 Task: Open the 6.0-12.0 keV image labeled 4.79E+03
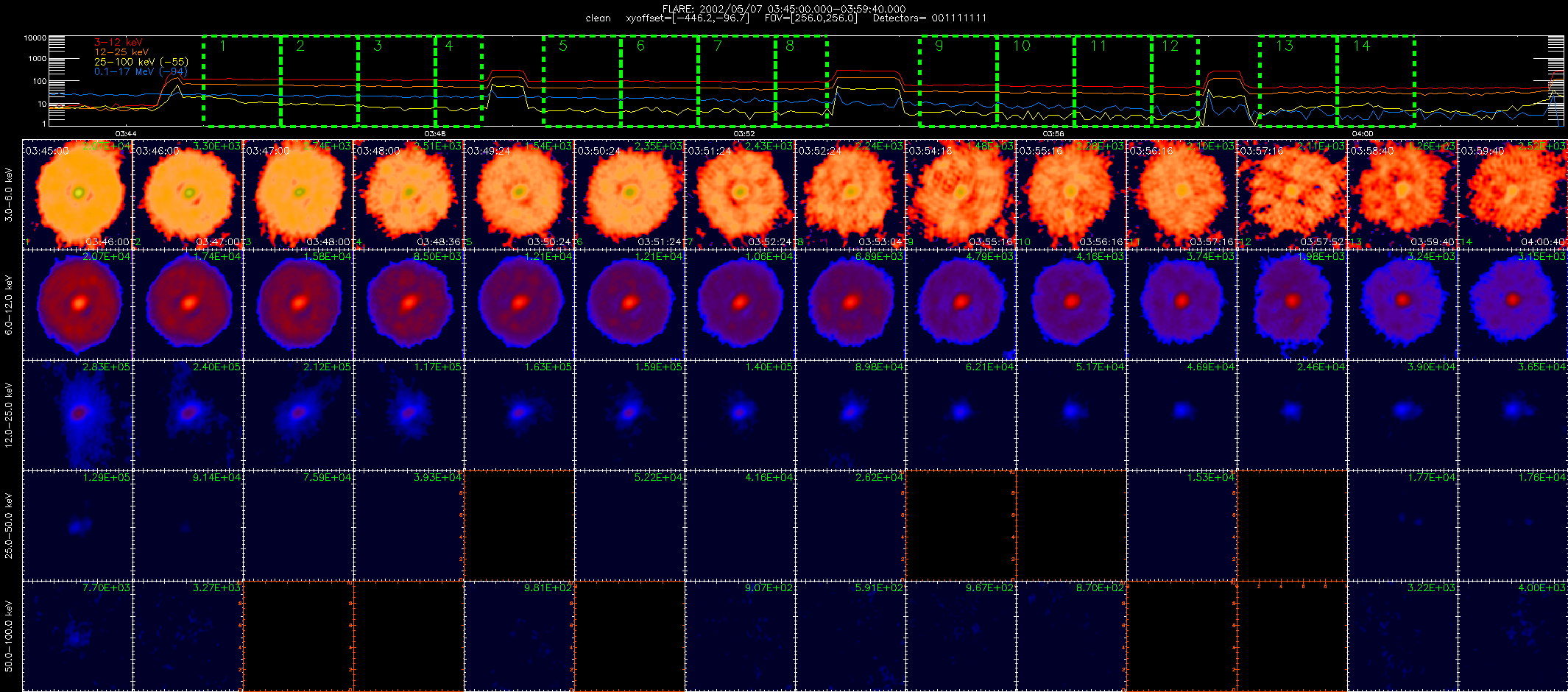pos(961,304)
